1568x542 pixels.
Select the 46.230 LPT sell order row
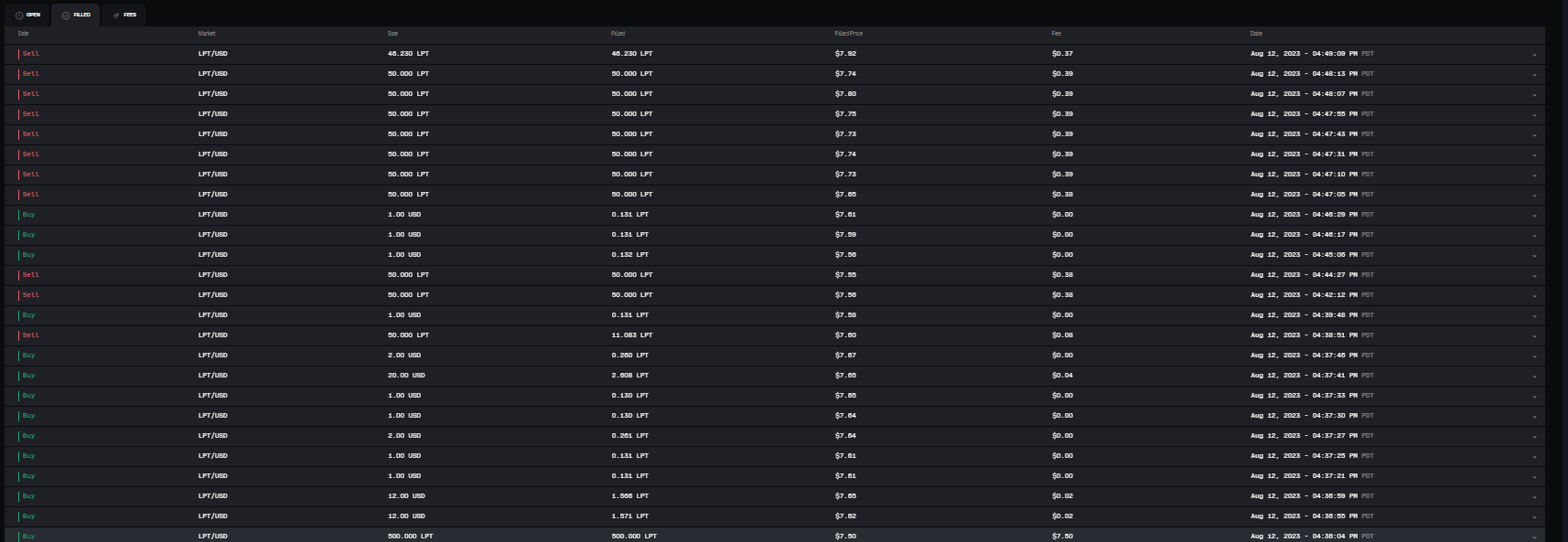click(407, 54)
